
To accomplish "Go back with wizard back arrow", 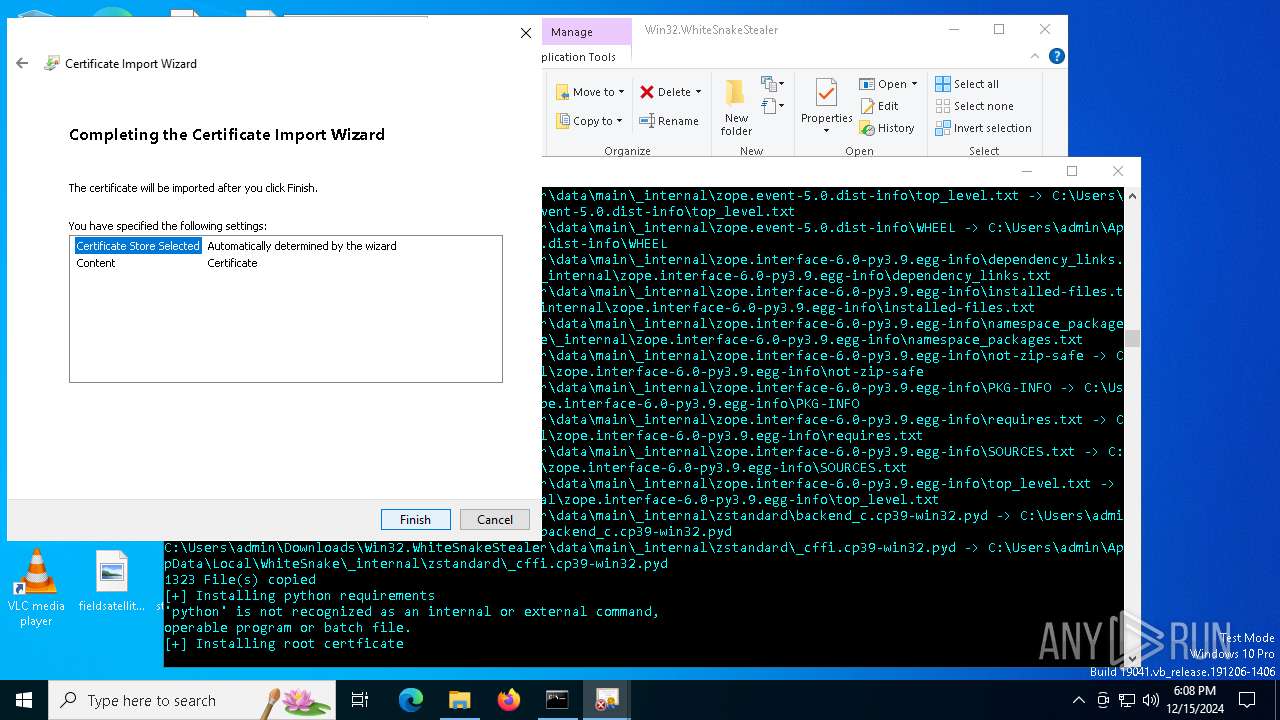I will [x=22, y=63].
